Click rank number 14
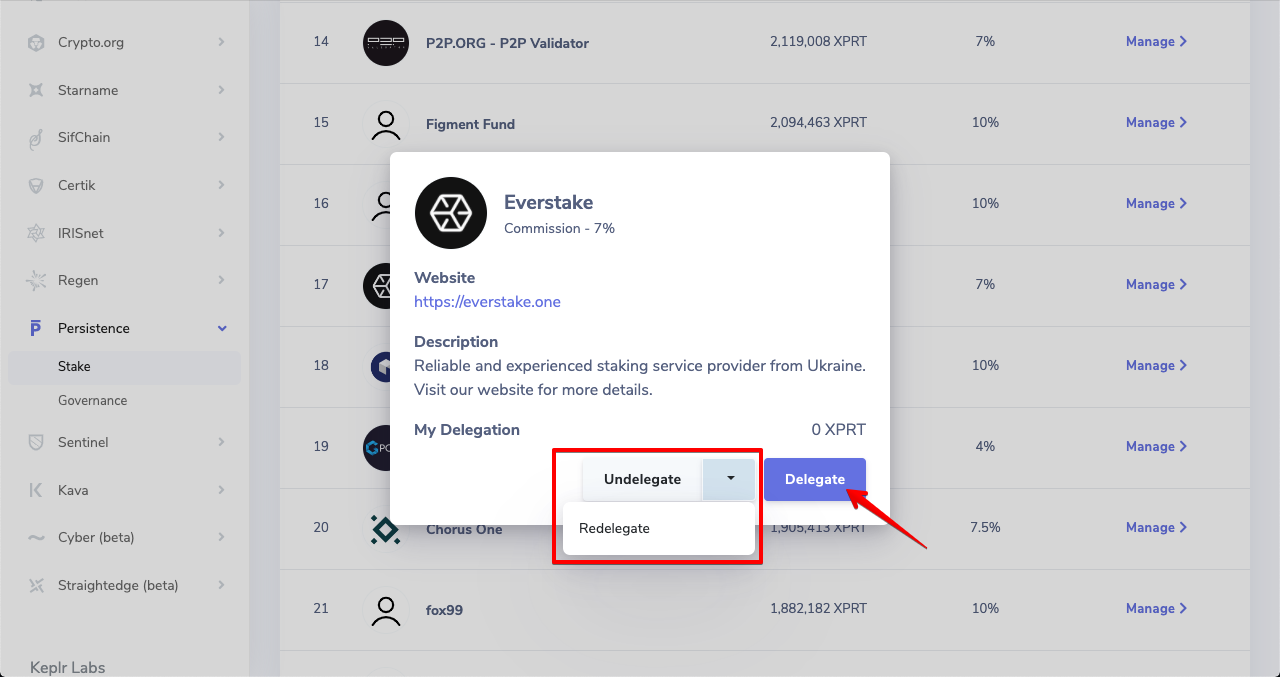Viewport: 1280px width, 677px height. click(321, 42)
